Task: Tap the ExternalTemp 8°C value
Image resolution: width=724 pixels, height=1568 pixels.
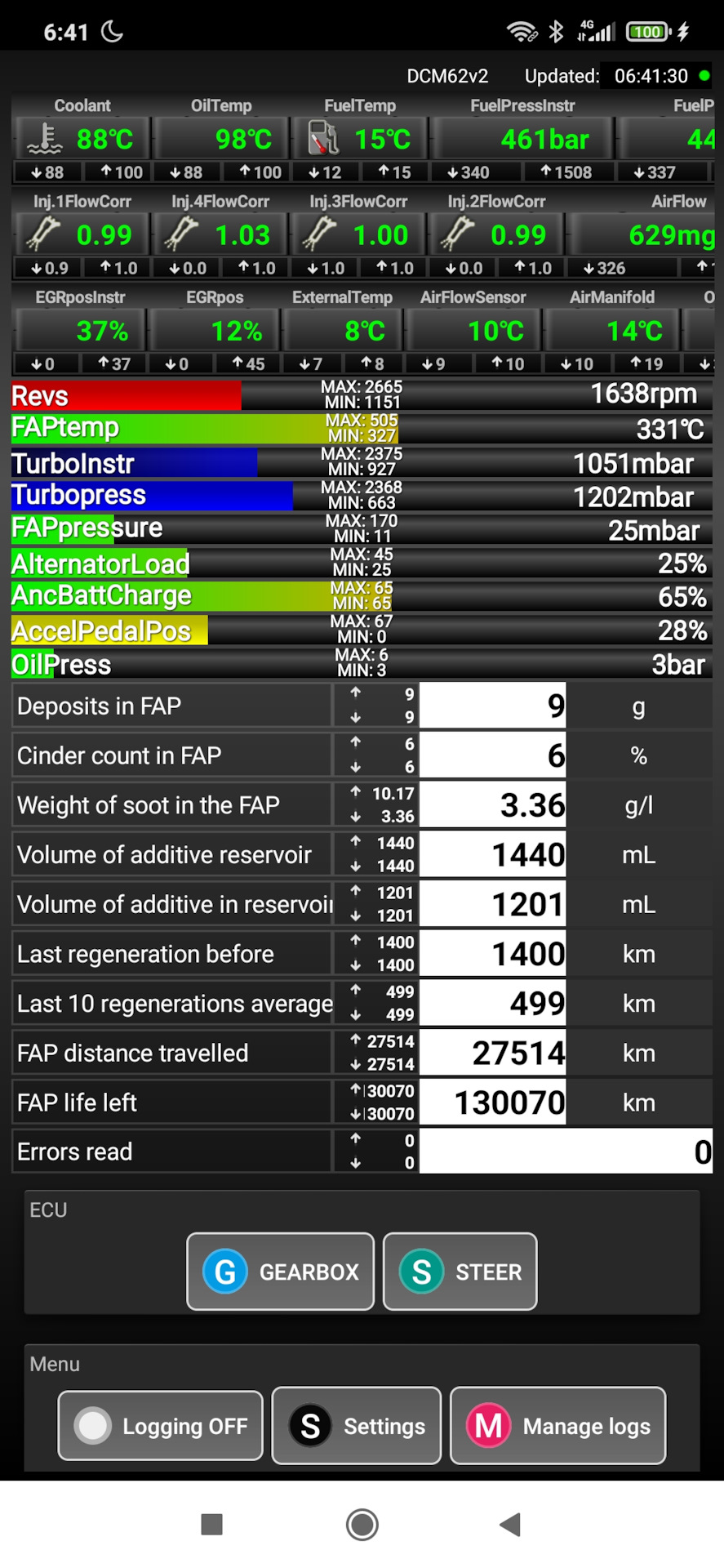Action: [365, 331]
